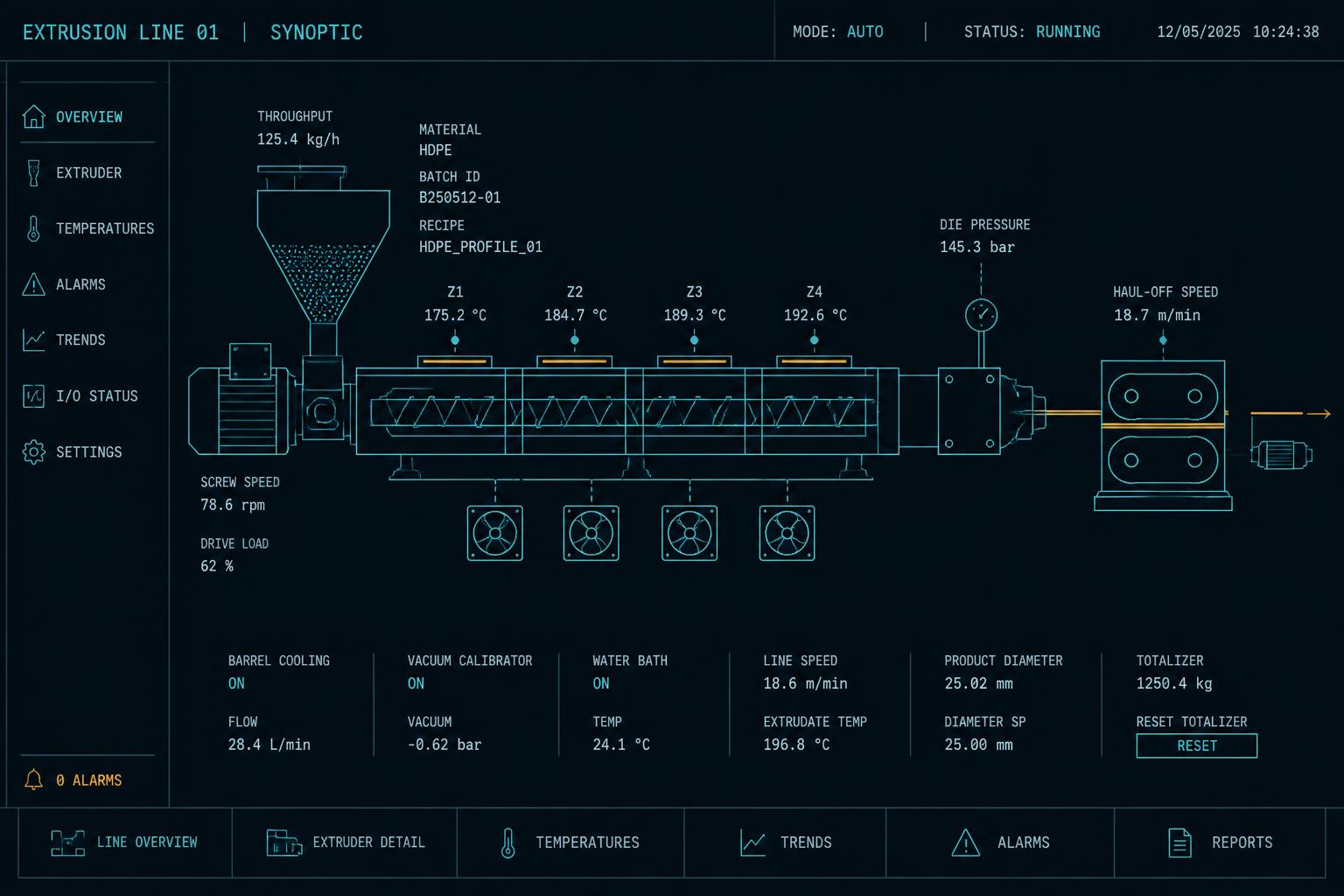Click the Line Overview icon in bottom bar
Image resolution: width=1344 pixels, height=896 pixels.
68,843
